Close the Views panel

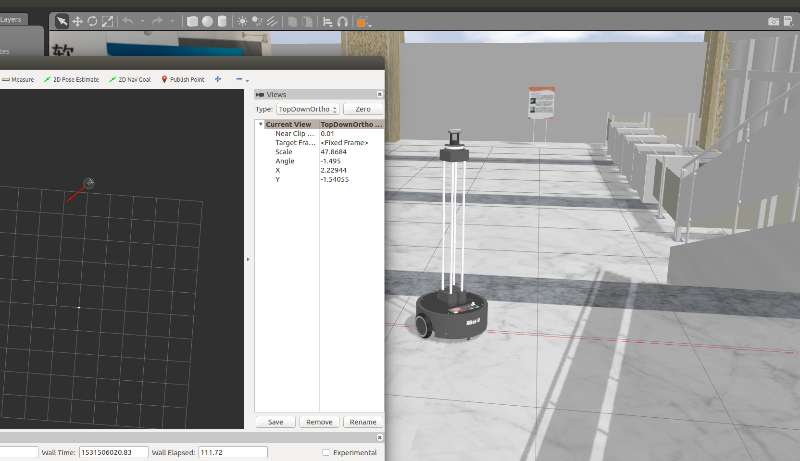coord(380,94)
